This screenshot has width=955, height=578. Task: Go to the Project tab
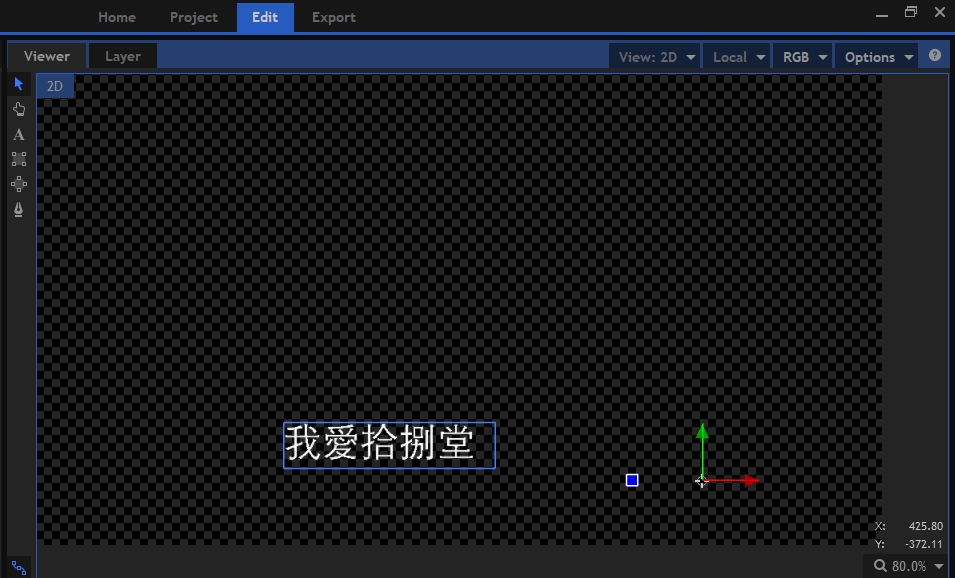click(194, 17)
